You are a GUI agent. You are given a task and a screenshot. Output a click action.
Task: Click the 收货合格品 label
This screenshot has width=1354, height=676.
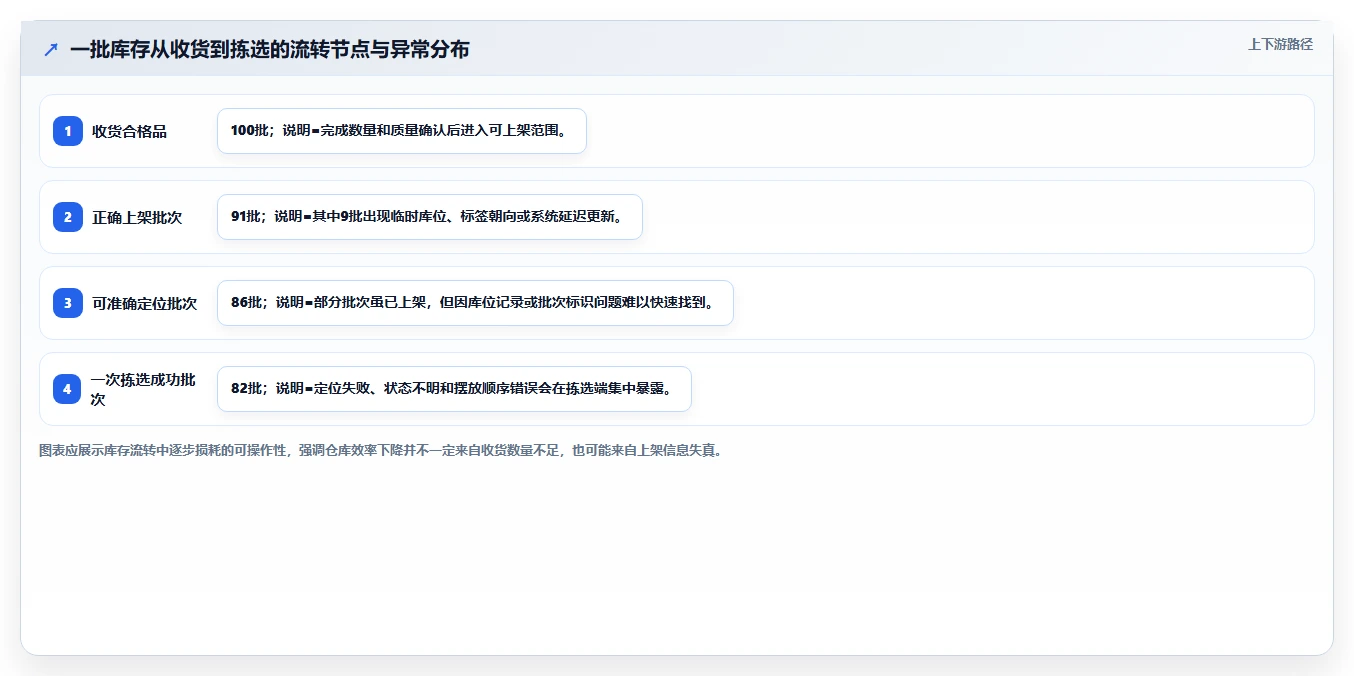pyautogui.click(x=130, y=131)
